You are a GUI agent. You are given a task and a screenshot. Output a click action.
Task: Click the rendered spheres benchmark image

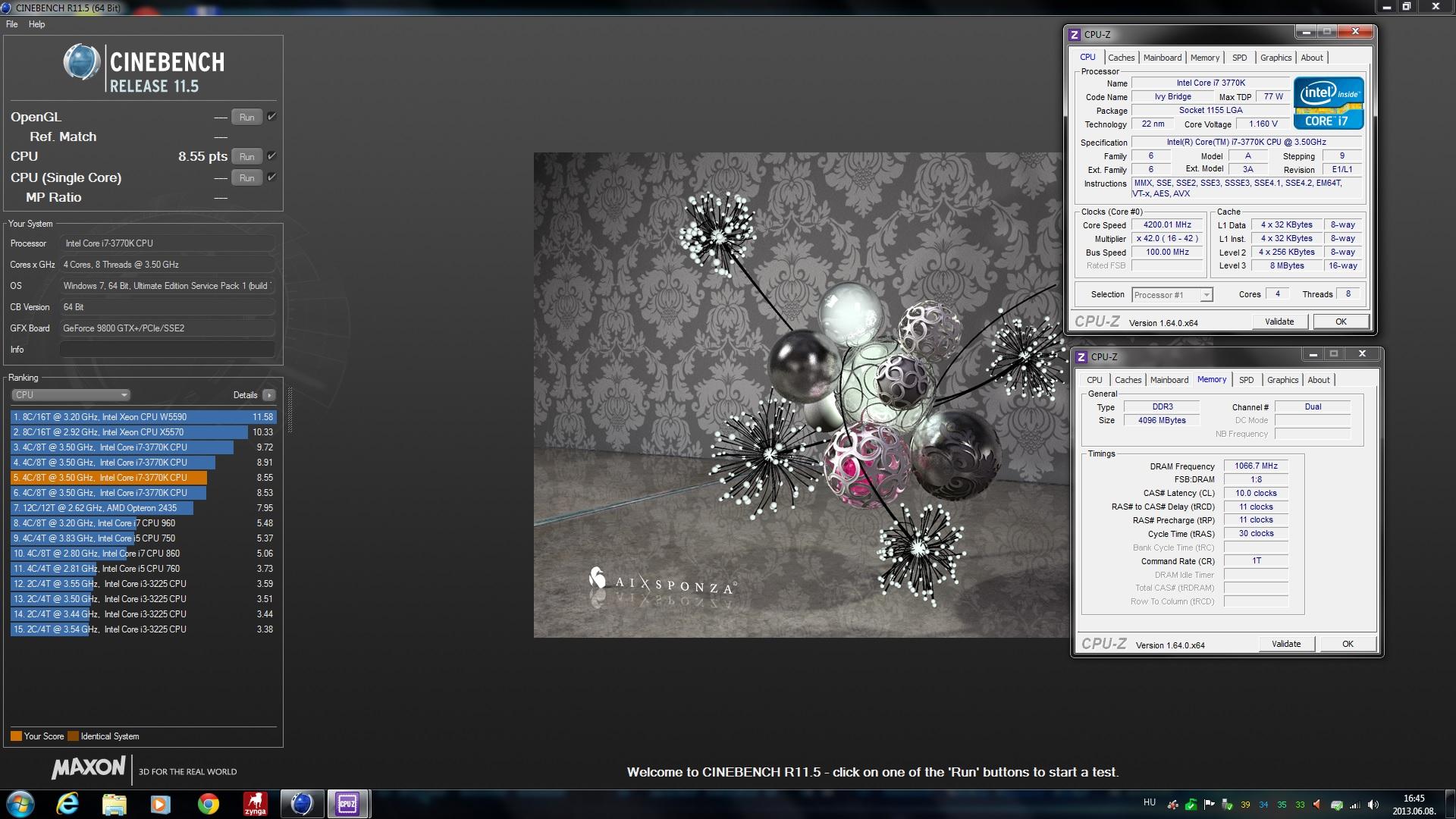(x=800, y=395)
